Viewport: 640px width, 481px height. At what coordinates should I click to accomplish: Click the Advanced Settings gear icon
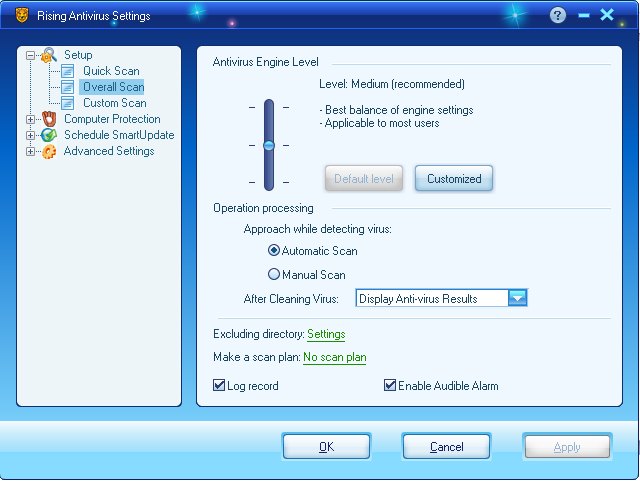49,151
